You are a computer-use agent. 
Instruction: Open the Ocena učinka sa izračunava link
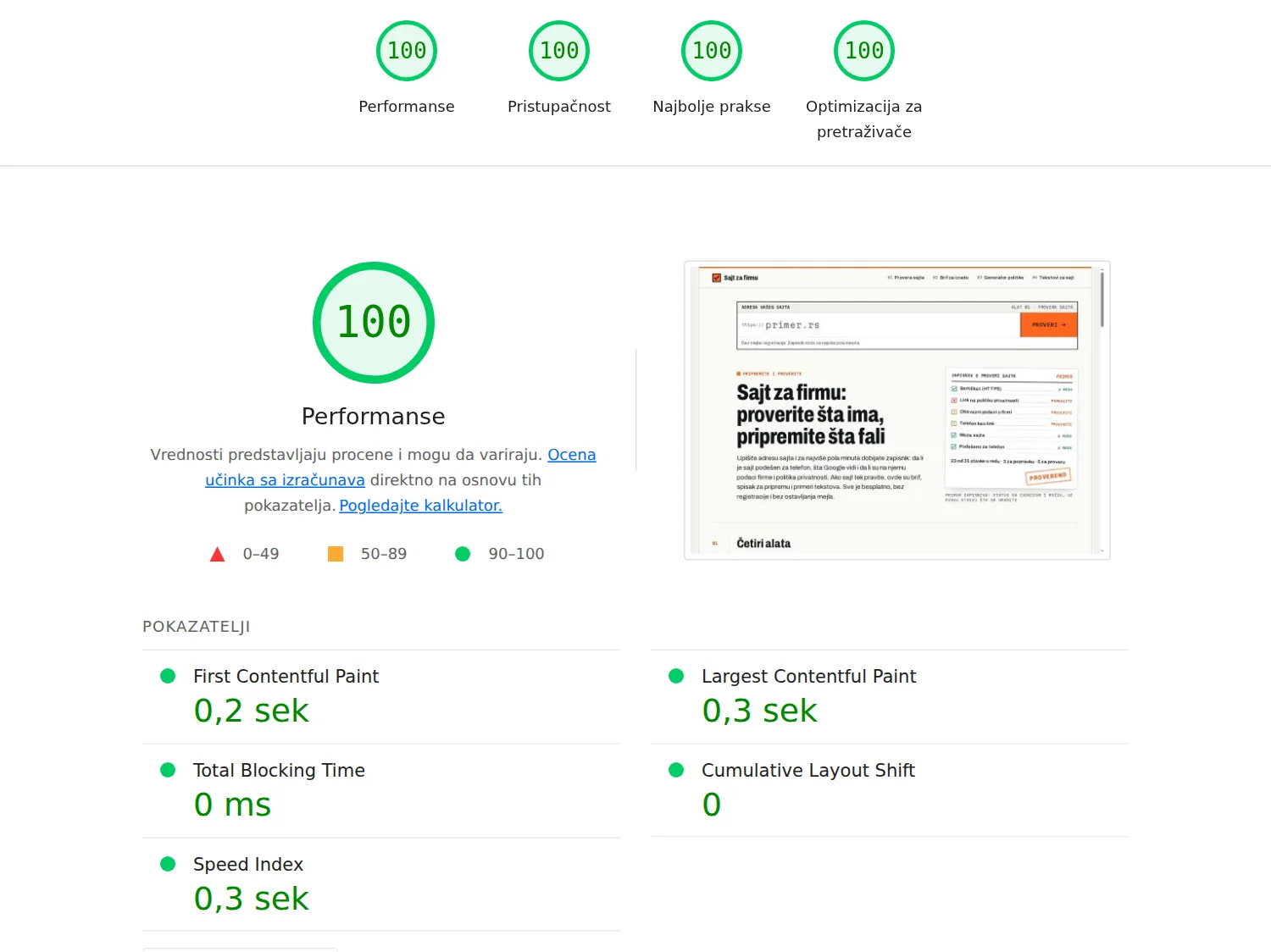click(x=401, y=468)
